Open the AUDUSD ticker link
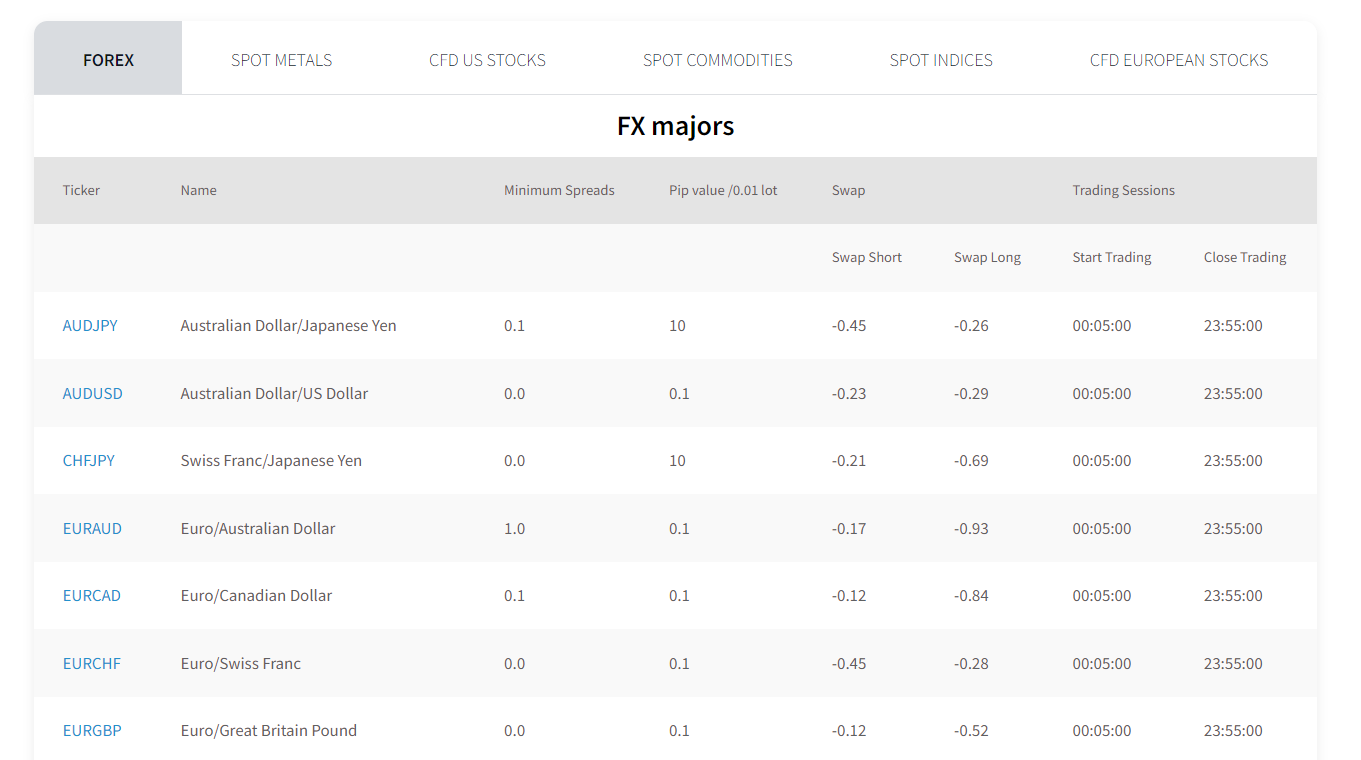This screenshot has height=760, width=1361. [x=93, y=394]
